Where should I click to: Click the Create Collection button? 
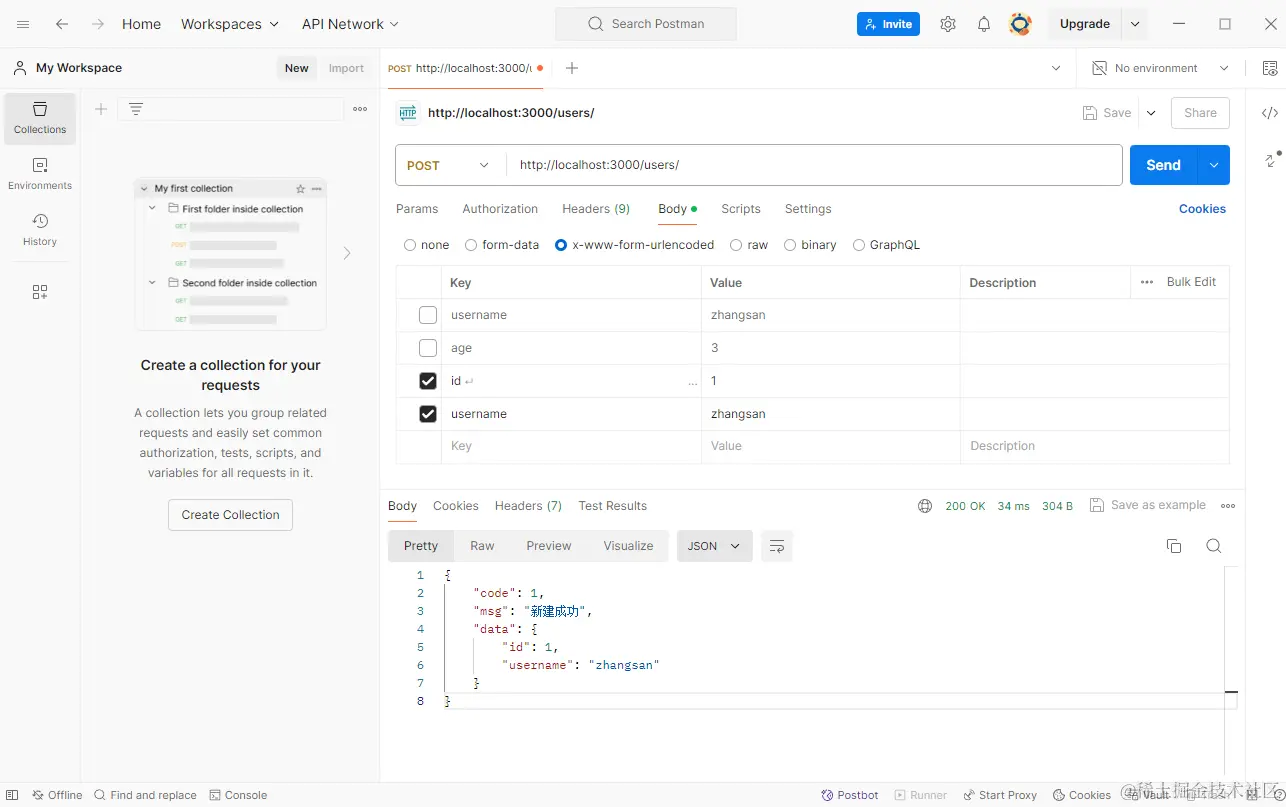click(230, 515)
